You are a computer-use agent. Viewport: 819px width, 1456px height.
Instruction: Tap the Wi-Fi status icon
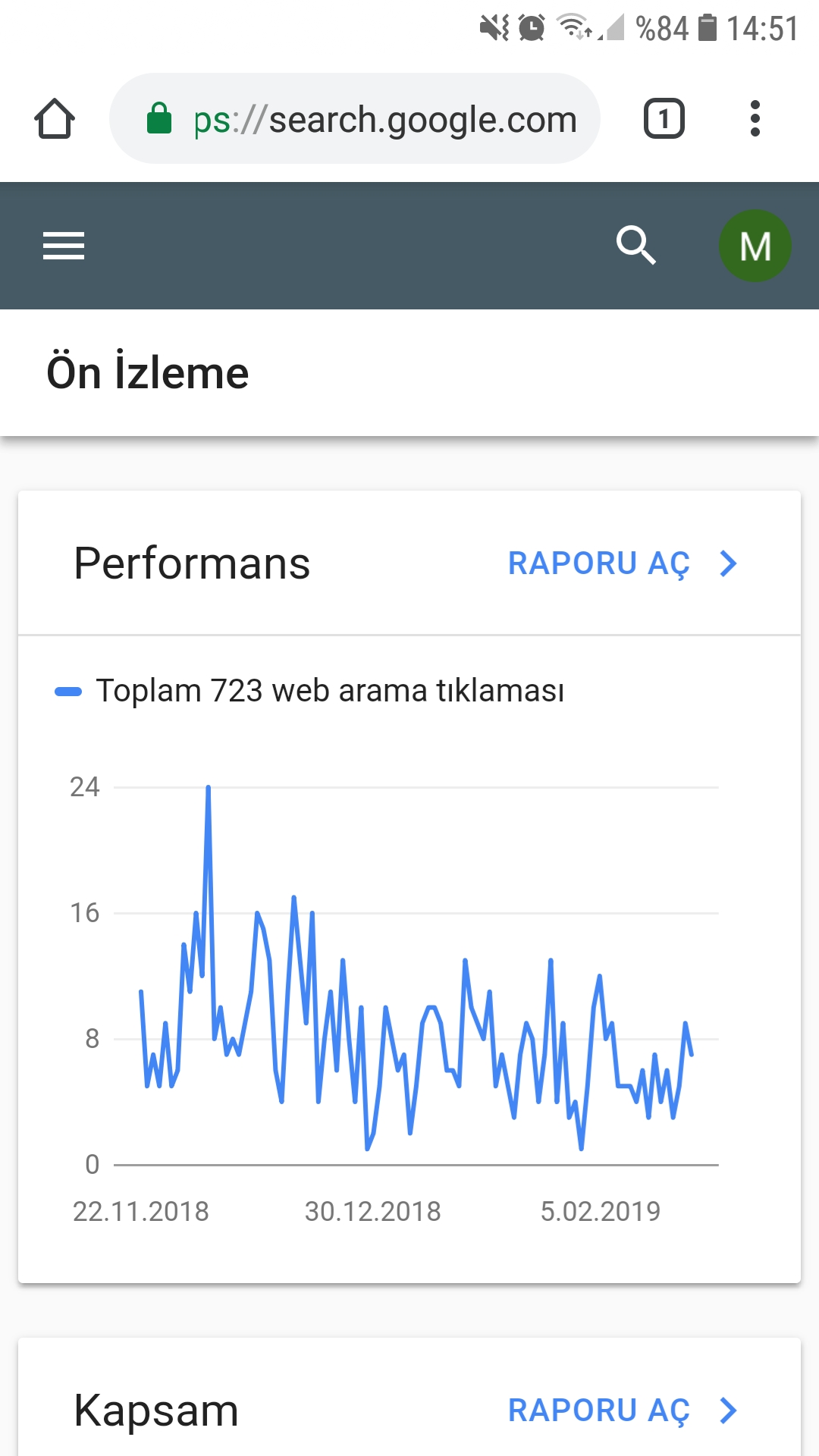pyautogui.click(x=574, y=27)
